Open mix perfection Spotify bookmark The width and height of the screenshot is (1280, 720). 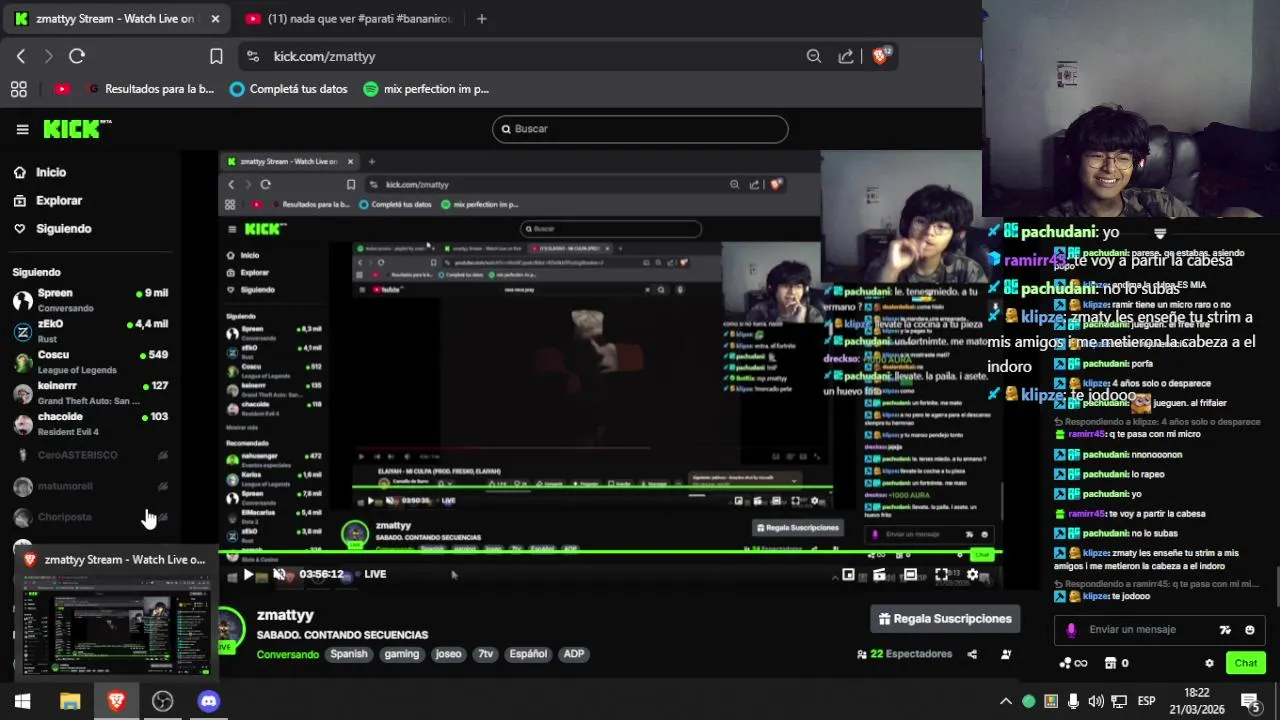click(427, 89)
